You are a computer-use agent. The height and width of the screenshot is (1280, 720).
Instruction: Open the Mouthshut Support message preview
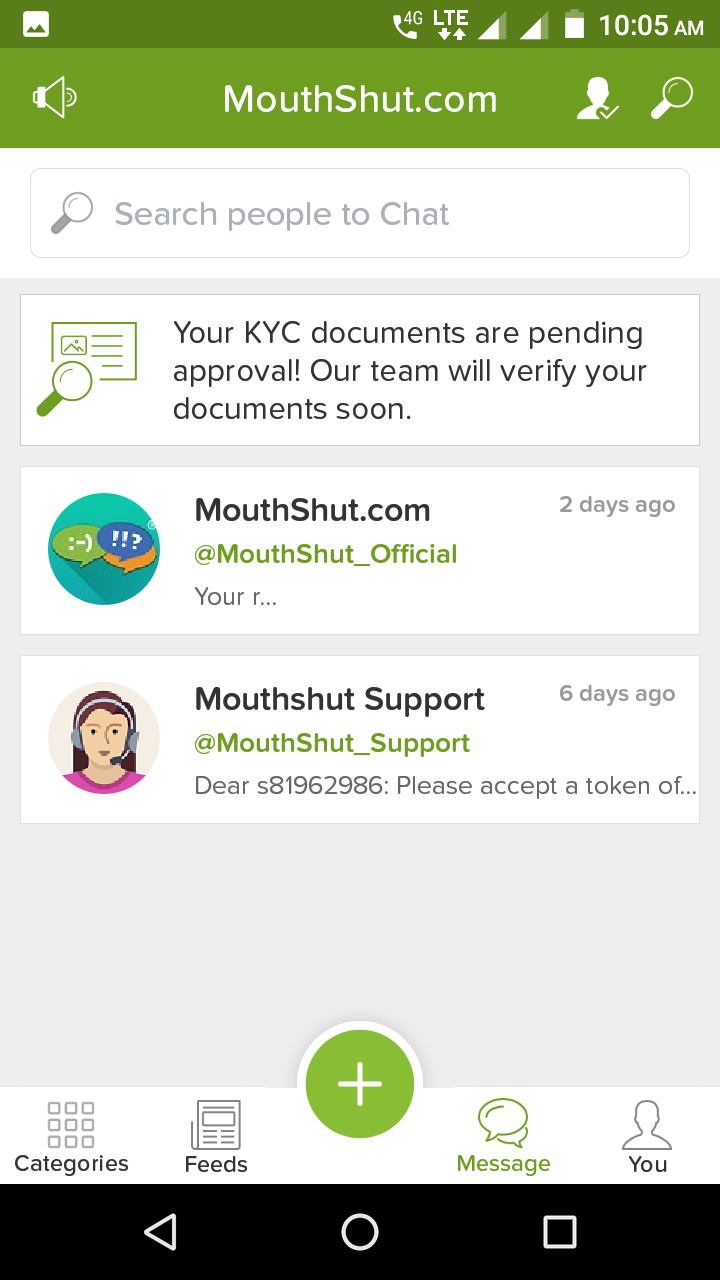[x=445, y=785]
